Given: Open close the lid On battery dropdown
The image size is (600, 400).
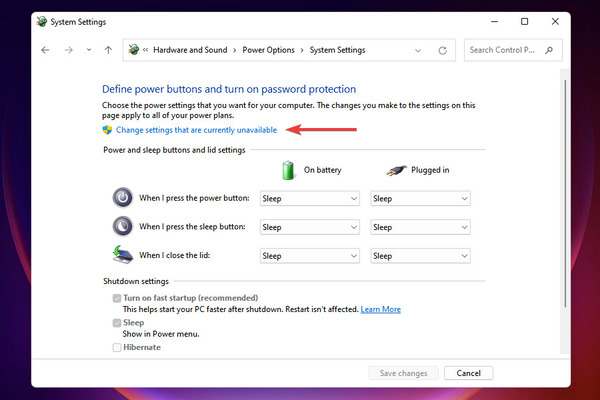Looking at the screenshot, I should (310, 256).
